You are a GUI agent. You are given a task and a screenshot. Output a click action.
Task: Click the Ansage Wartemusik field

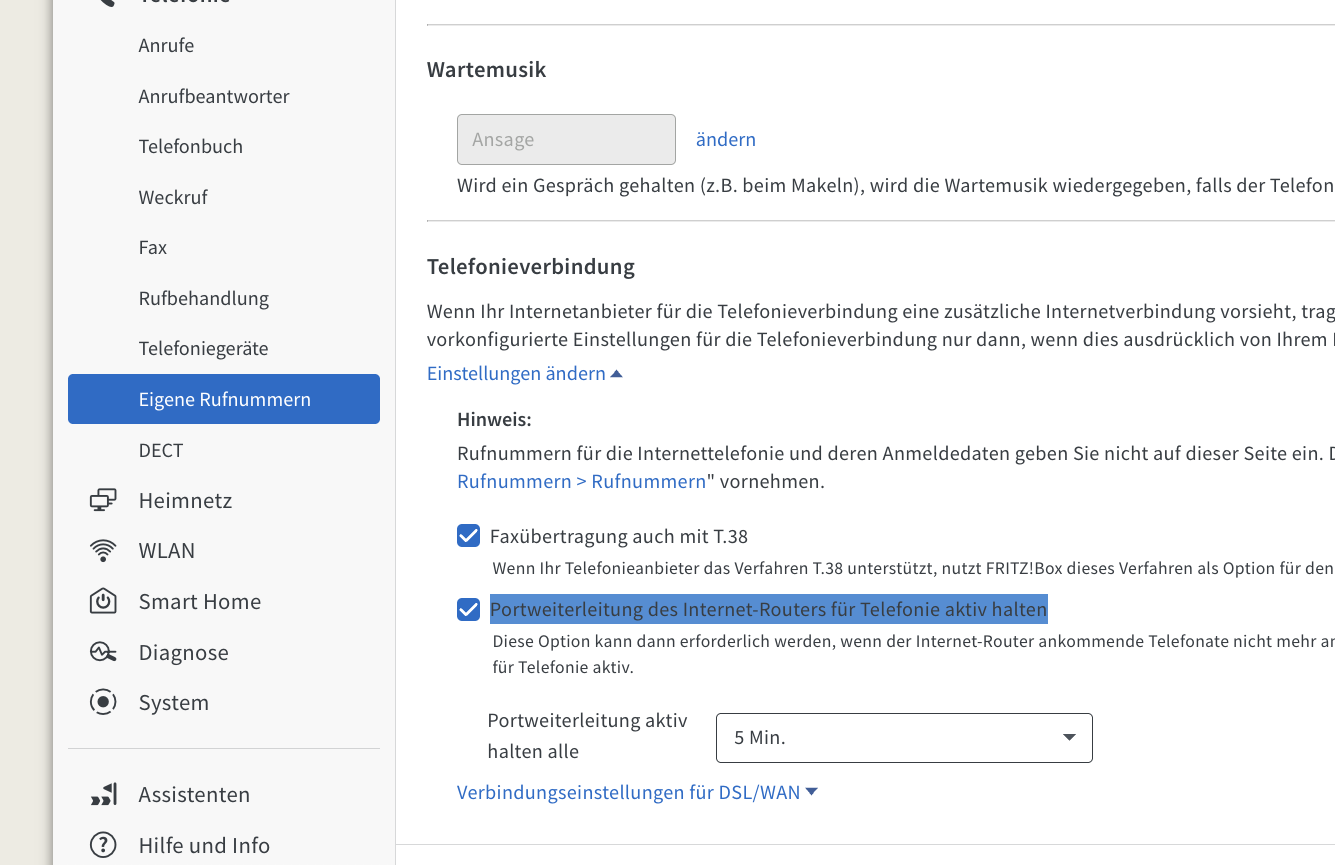pos(566,140)
